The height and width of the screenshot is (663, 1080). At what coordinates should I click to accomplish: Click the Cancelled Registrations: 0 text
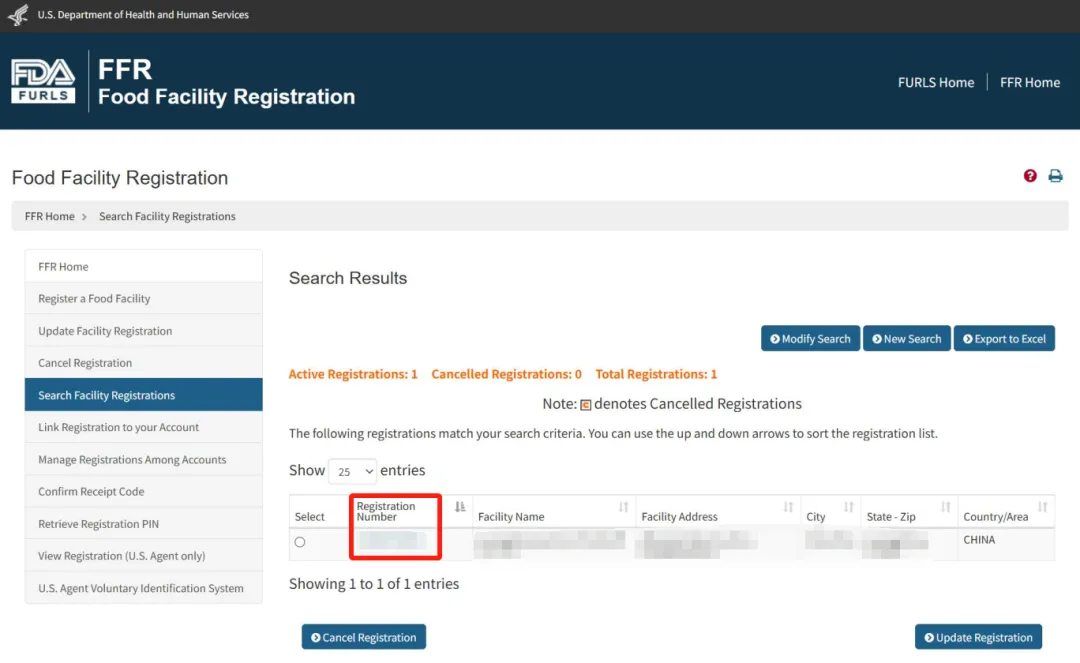(506, 374)
